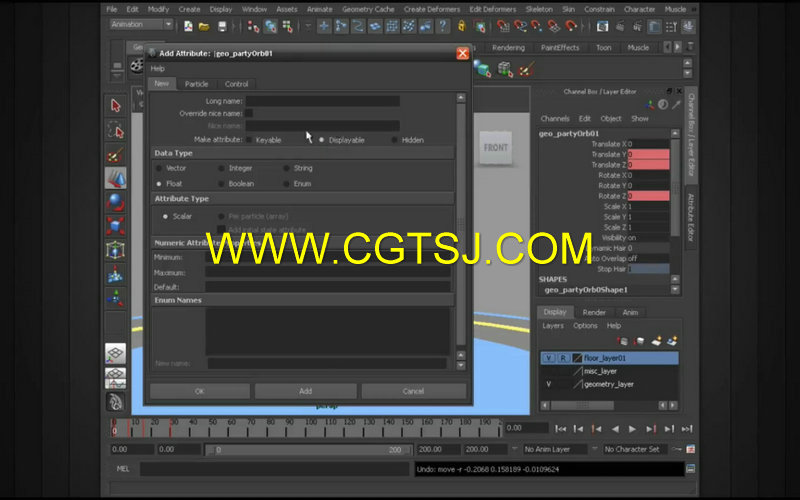Click the Play forwards button

(632, 429)
